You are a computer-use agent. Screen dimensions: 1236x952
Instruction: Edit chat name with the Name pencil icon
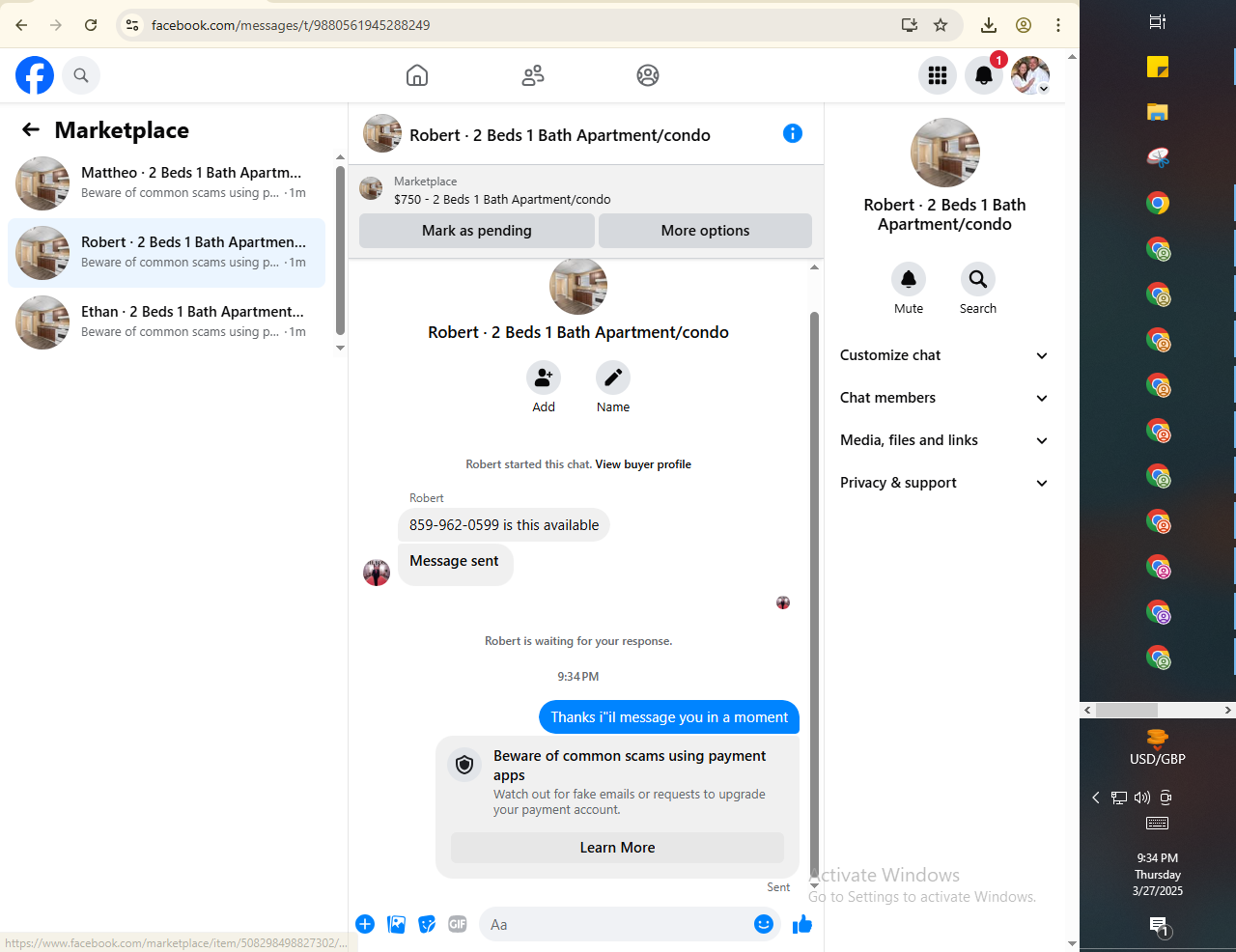[613, 378]
